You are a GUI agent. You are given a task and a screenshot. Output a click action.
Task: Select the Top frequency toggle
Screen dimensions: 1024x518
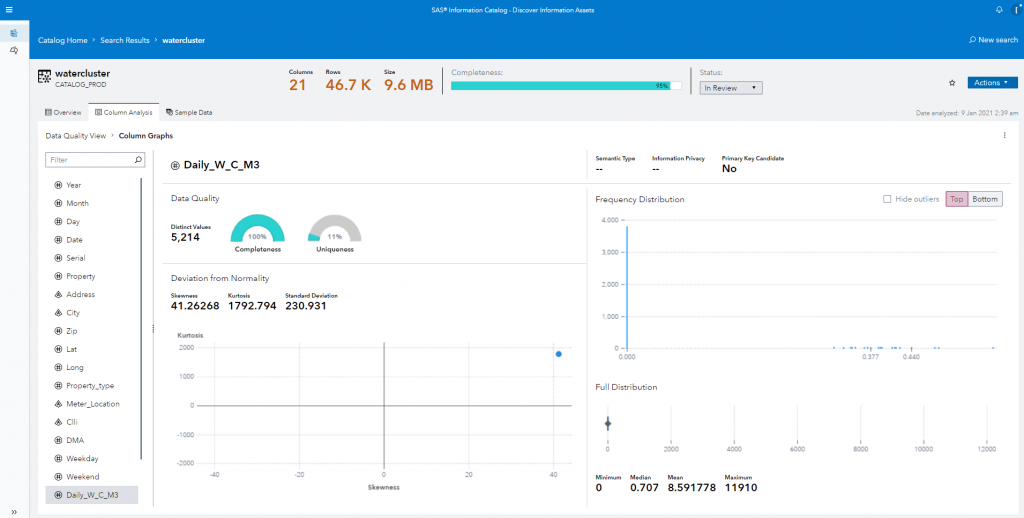click(956, 199)
